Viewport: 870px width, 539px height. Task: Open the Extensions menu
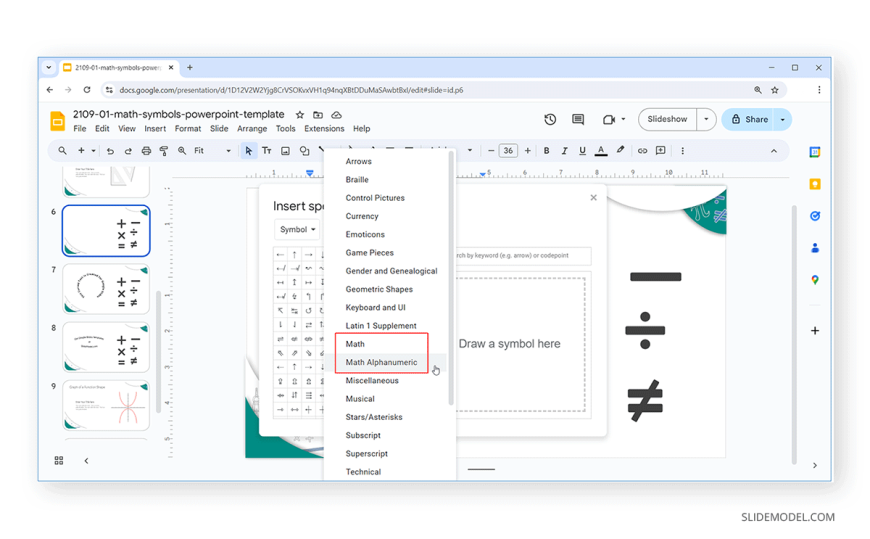coord(324,129)
